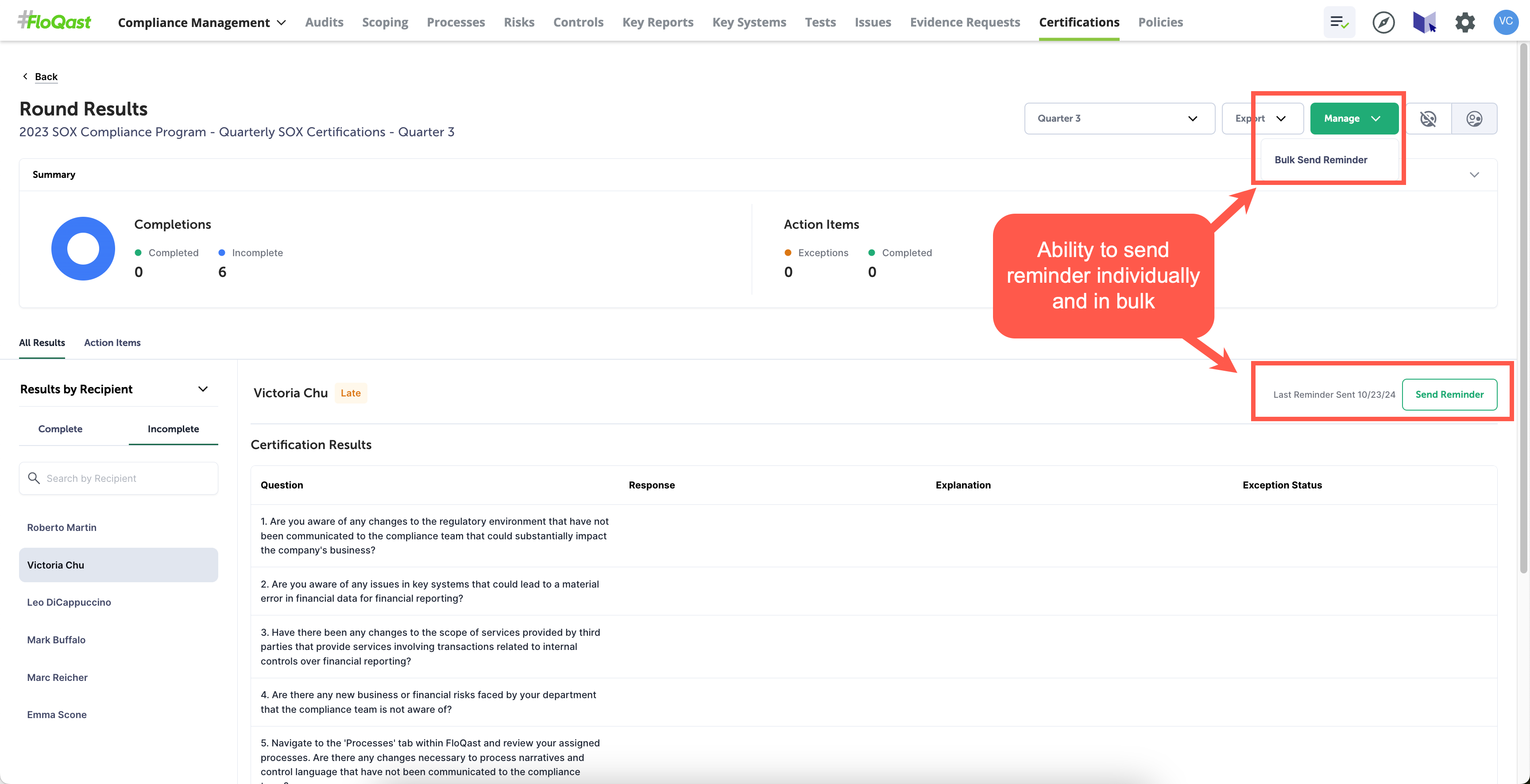Click the Late status badge
Screen dimensions: 1530x784
351,393
